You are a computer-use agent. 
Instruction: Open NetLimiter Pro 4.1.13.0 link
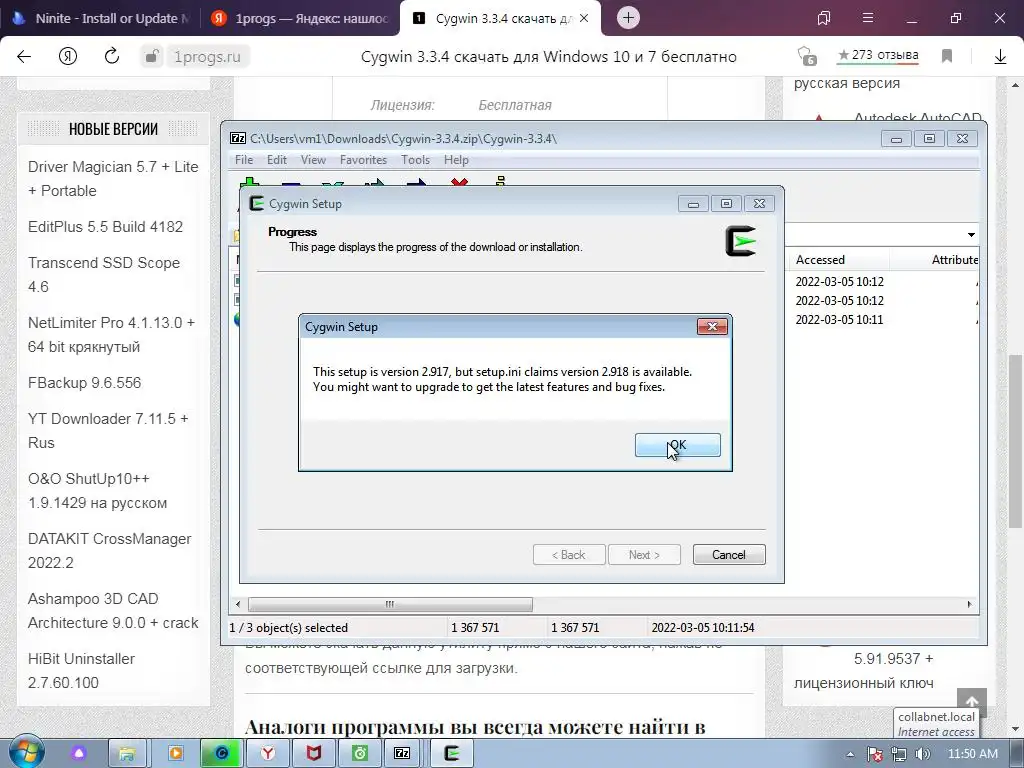click(111, 334)
